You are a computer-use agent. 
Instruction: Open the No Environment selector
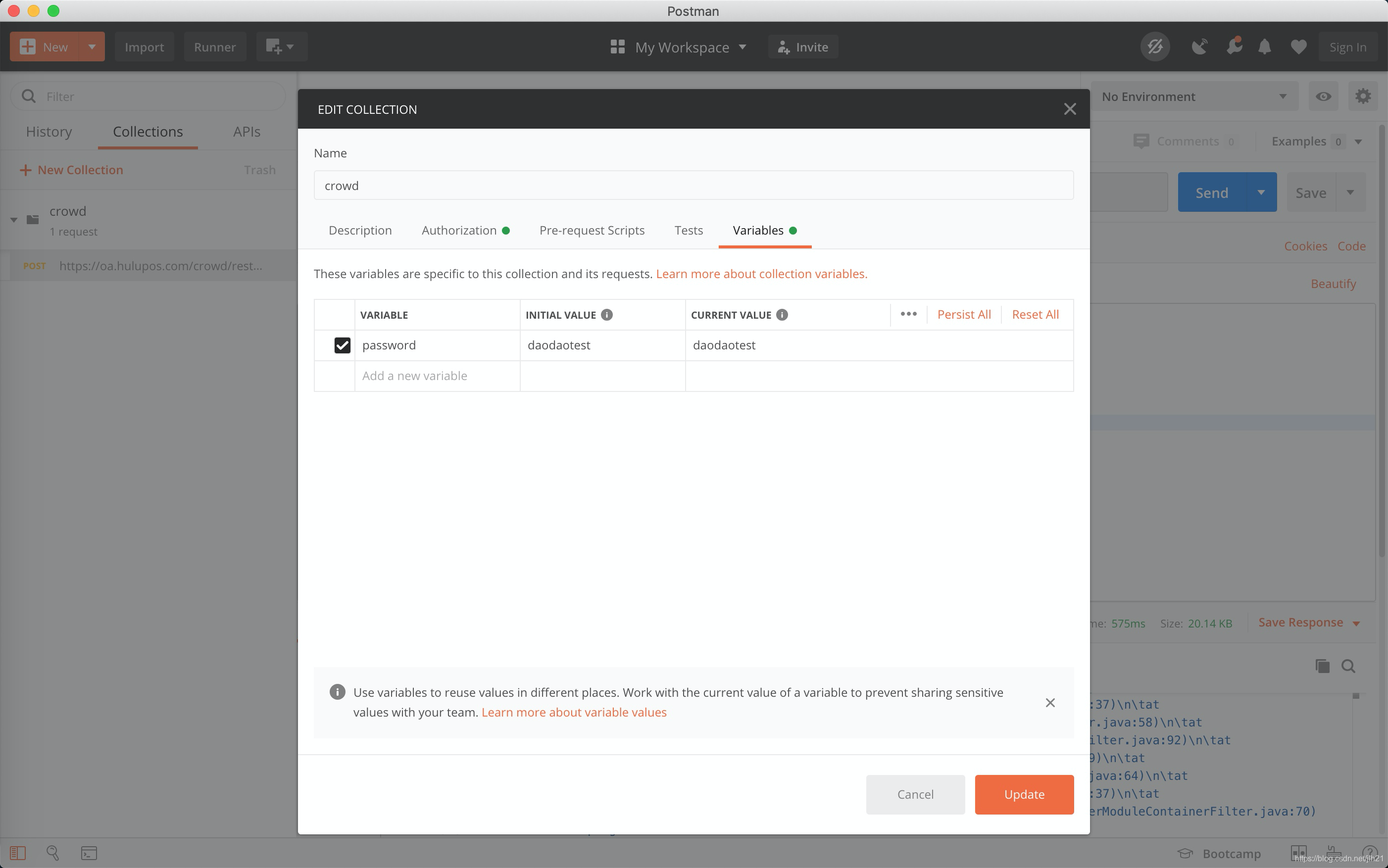pos(1194,96)
